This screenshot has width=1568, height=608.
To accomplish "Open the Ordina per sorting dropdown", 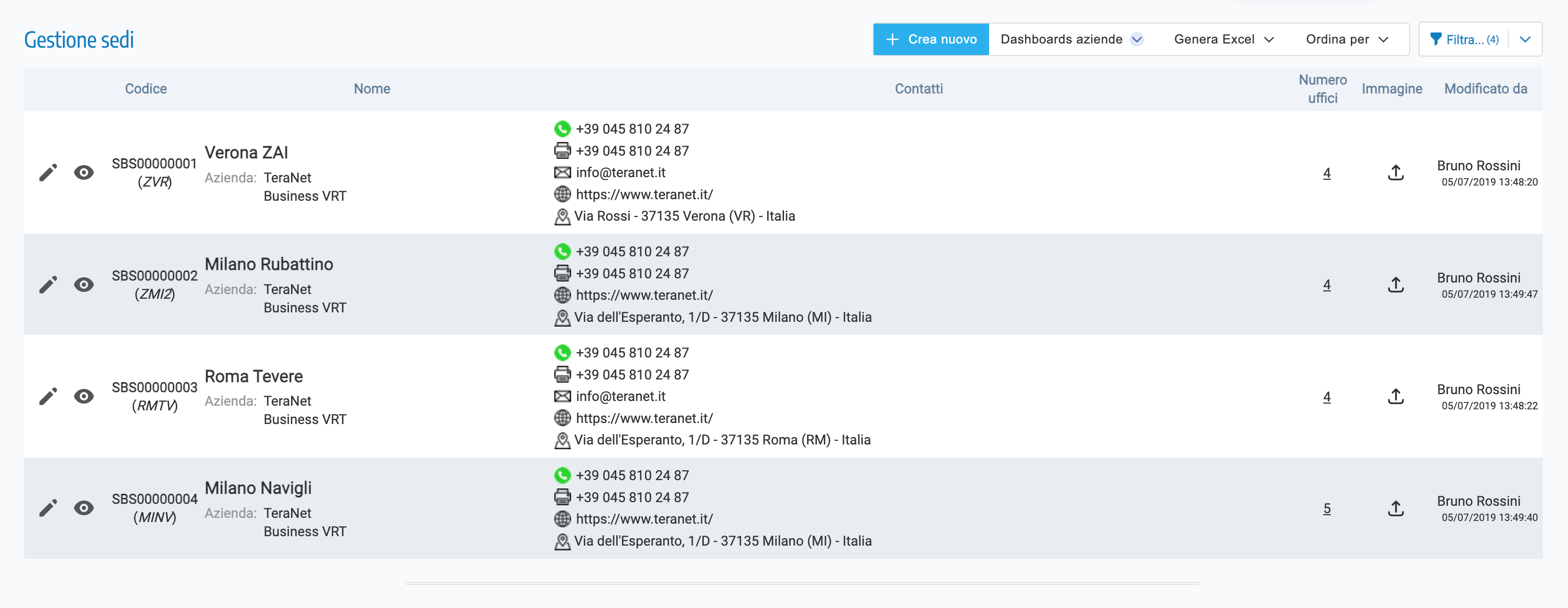I will tap(1347, 39).
